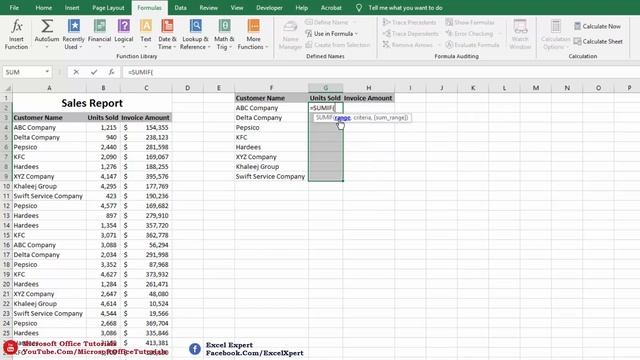Select column A header
Screen dimensions: 640x360
point(49,88)
